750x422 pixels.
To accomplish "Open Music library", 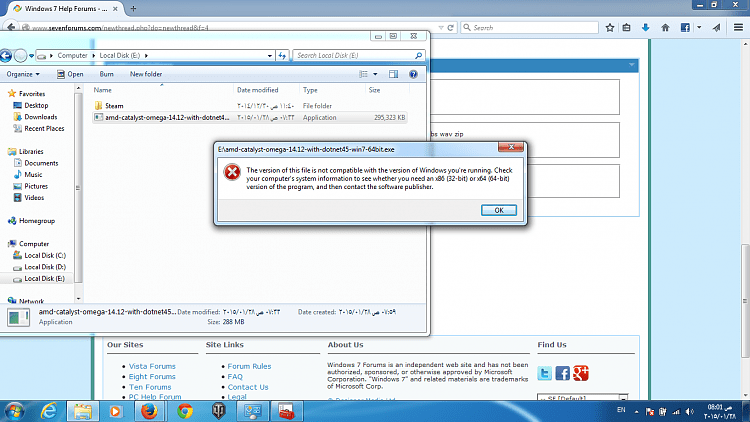I will click(x=33, y=175).
